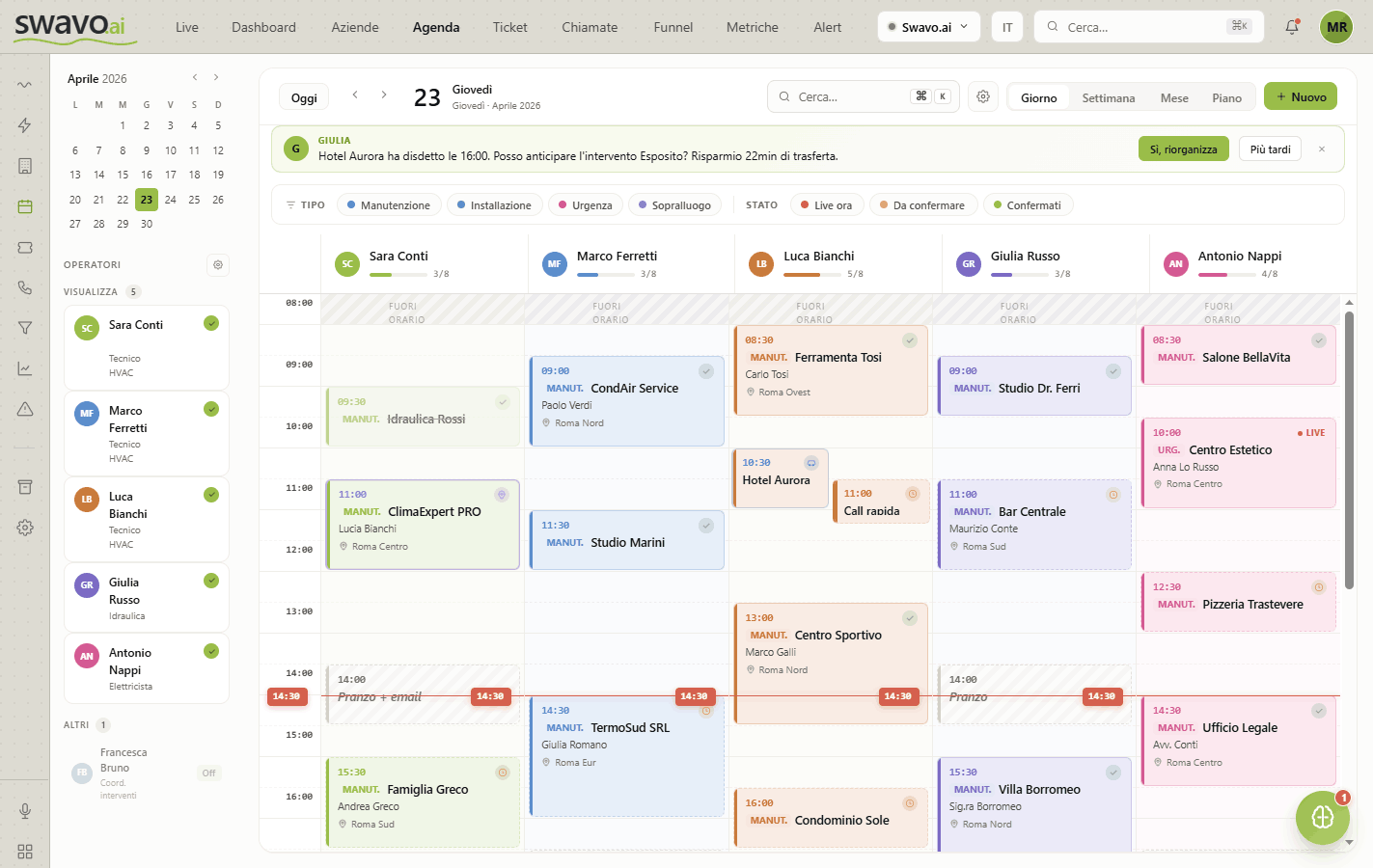Toggle the Installazione type filter
Viewport: 1373px width, 868px height.
point(494,205)
